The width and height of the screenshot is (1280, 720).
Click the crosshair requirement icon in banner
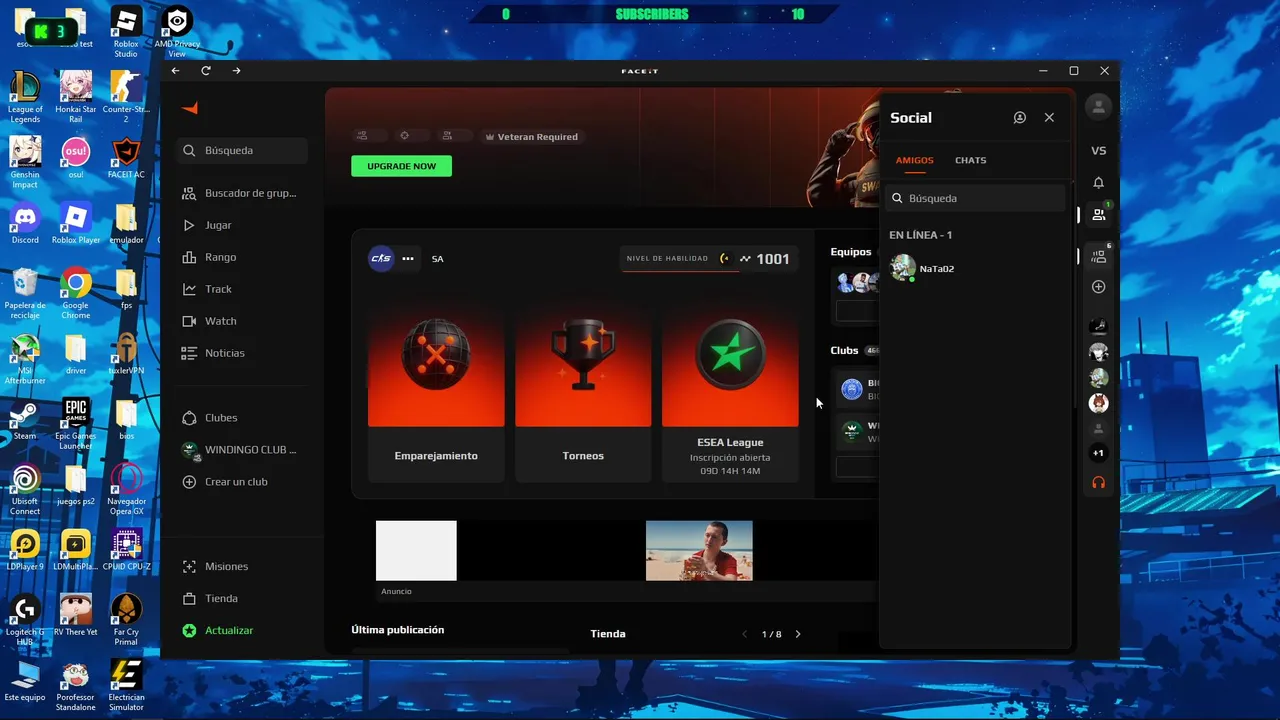point(405,136)
